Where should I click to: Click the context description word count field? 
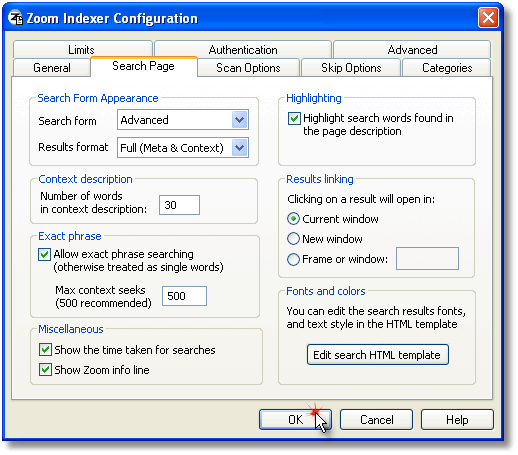click(179, 205)
